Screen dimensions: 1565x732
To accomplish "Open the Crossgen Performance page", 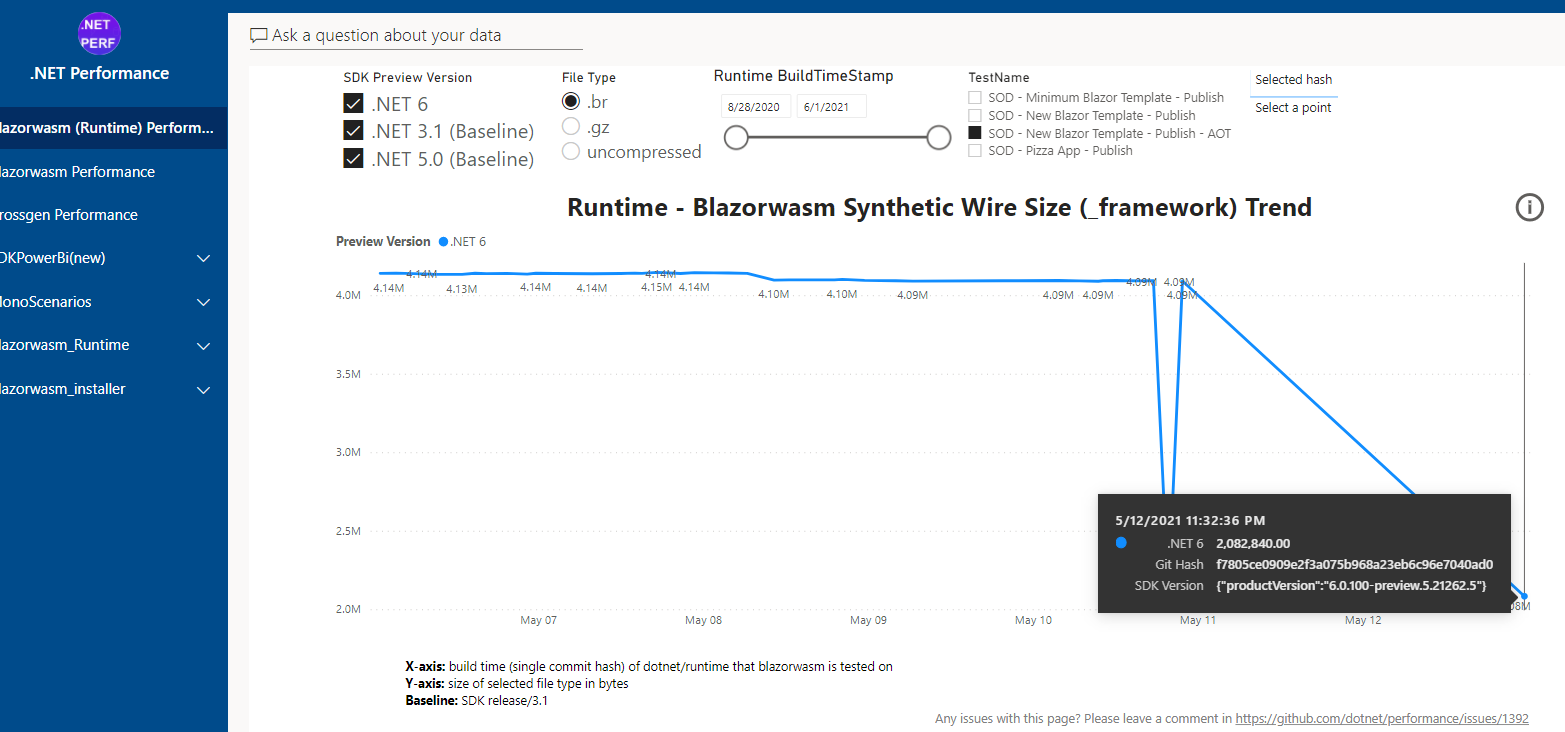I will (70, 214).
